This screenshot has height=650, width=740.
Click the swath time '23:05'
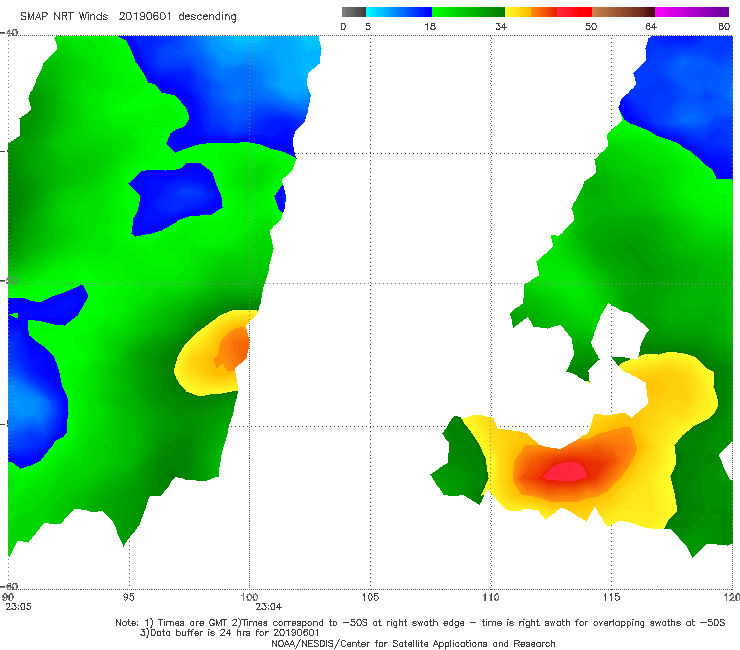coord(18,607)
